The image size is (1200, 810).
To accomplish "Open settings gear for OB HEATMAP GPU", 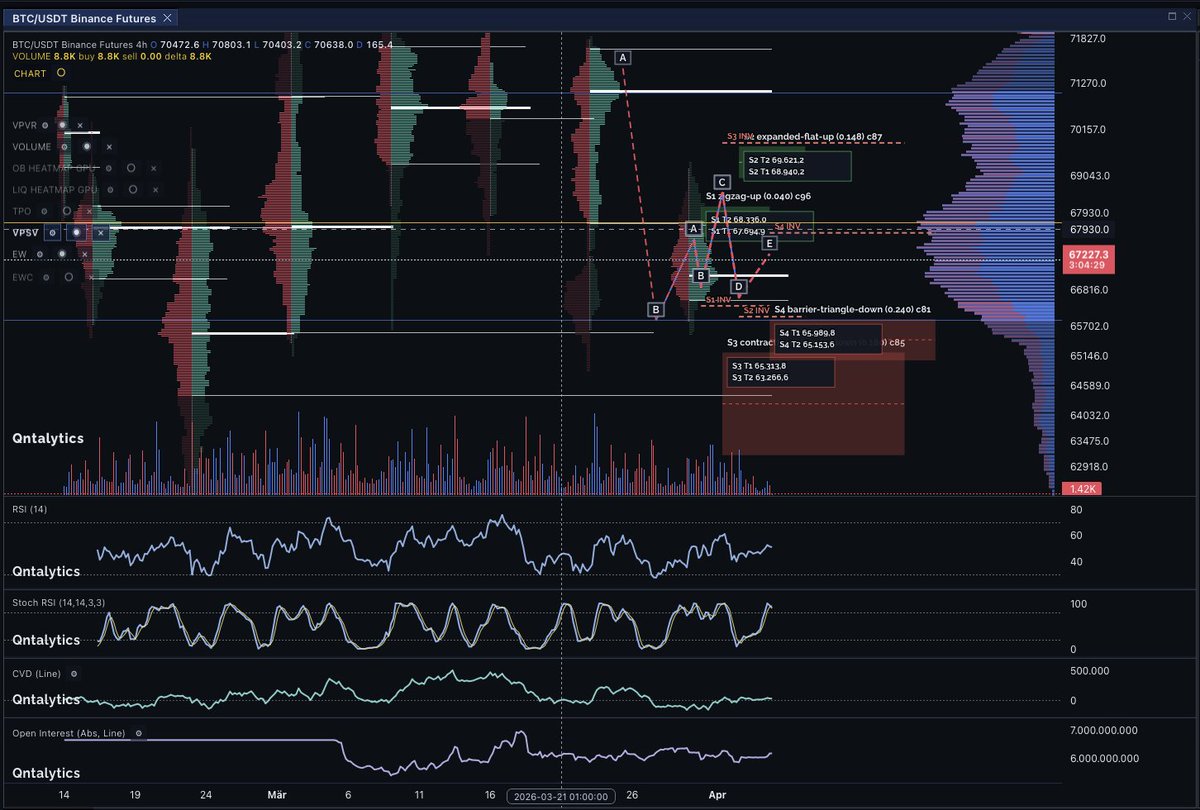I will pyautogui.click(x=108, y=168).
